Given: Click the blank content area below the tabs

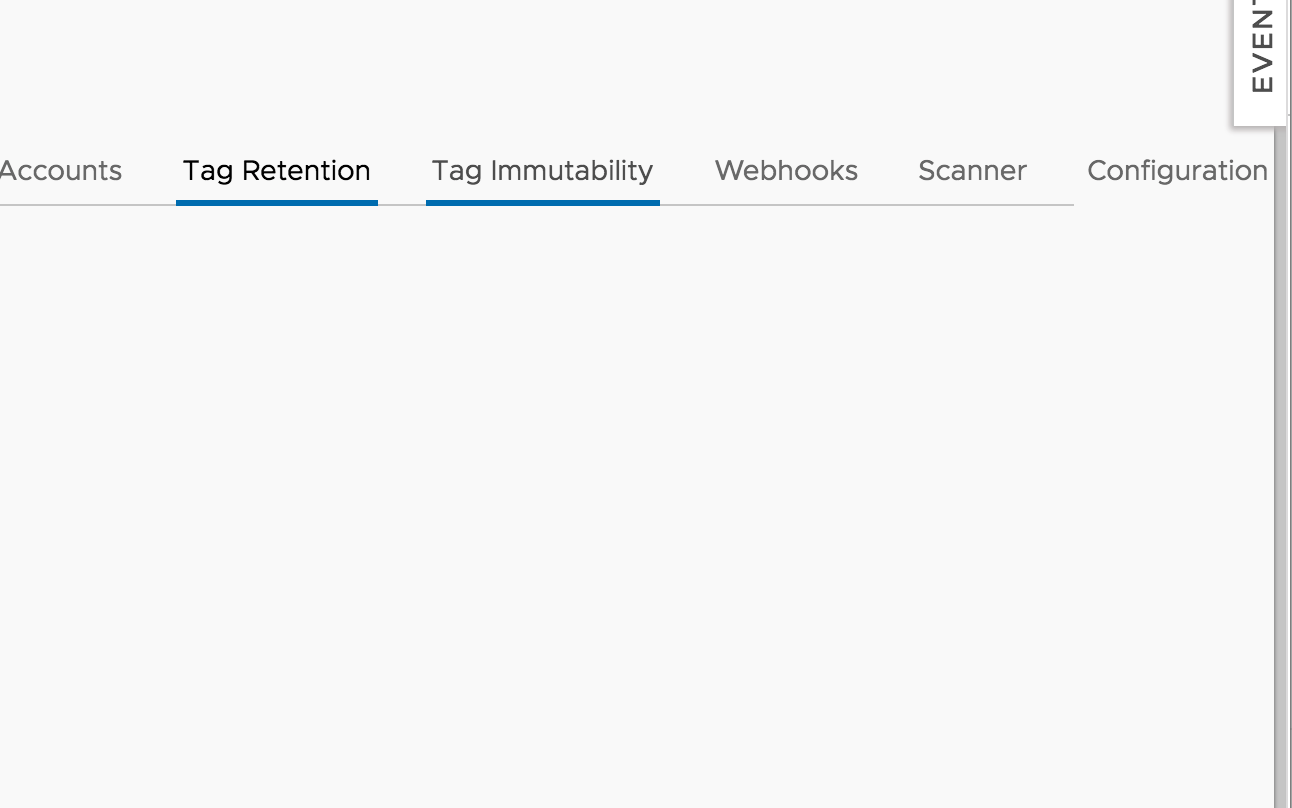Looking at the screenshot, I should (600, 500).
